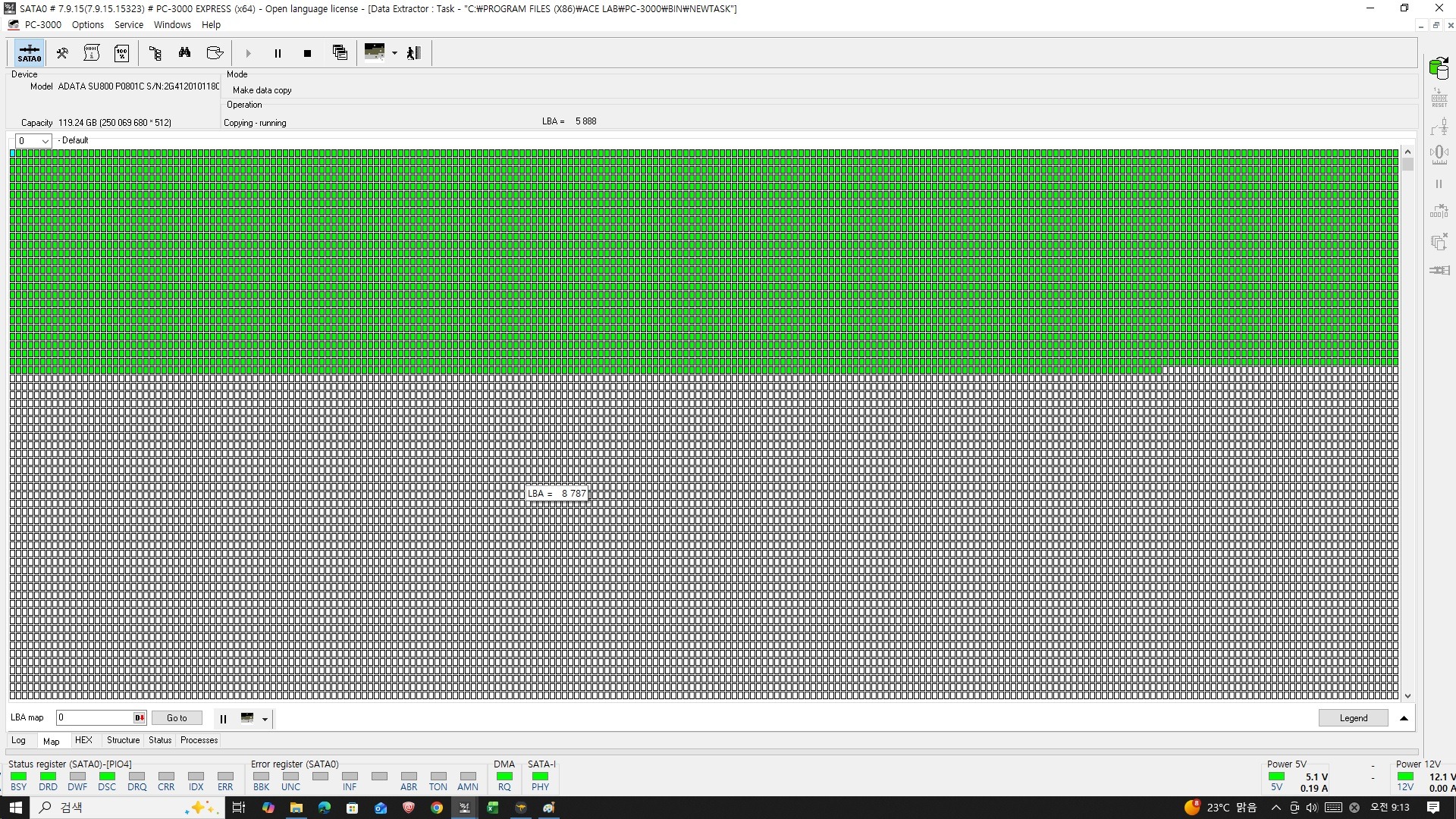The image size is (1456, 819).
Task: Open the default map selection dropdown
Action: tap(33, 141)
